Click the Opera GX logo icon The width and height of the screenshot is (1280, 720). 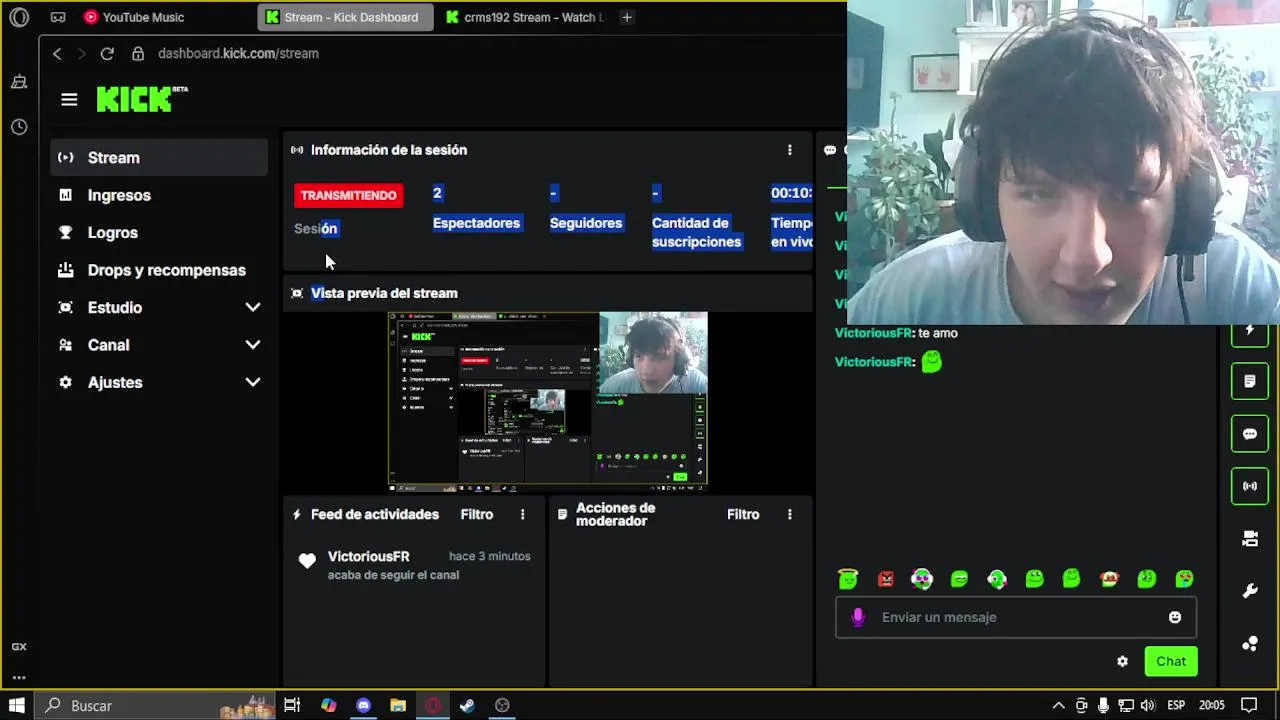(x=19, y=17)
